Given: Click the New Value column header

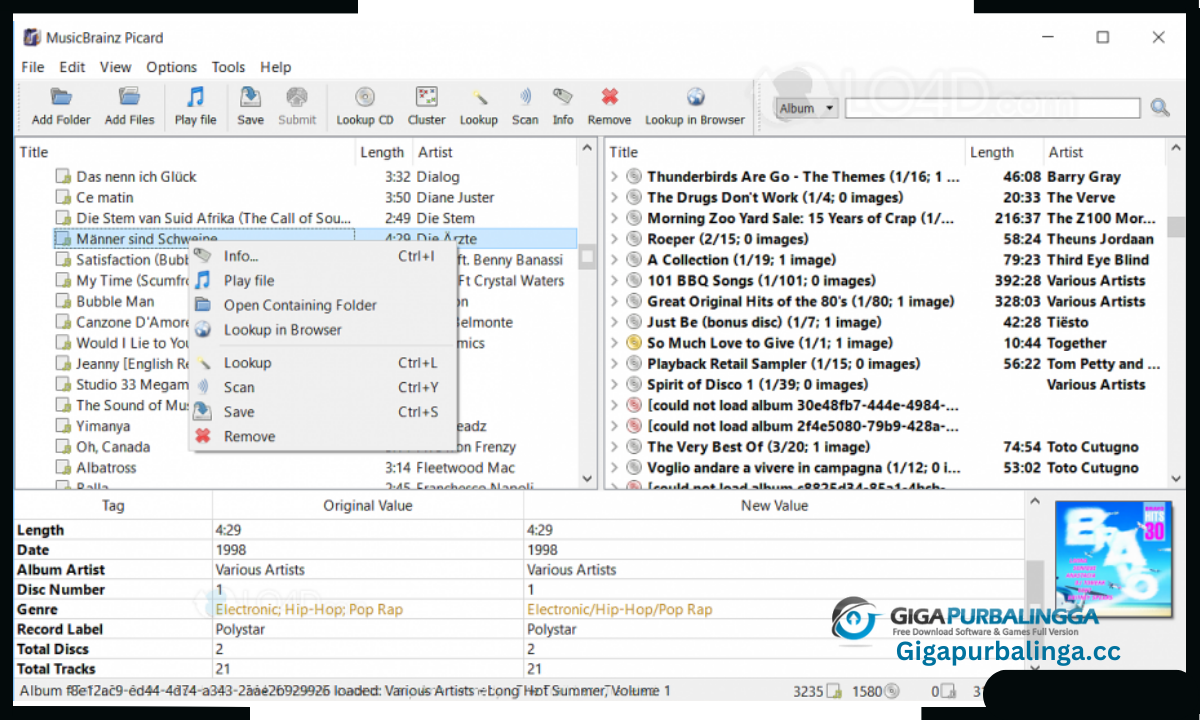Looking at the screenshot, I should click(774, 506).
